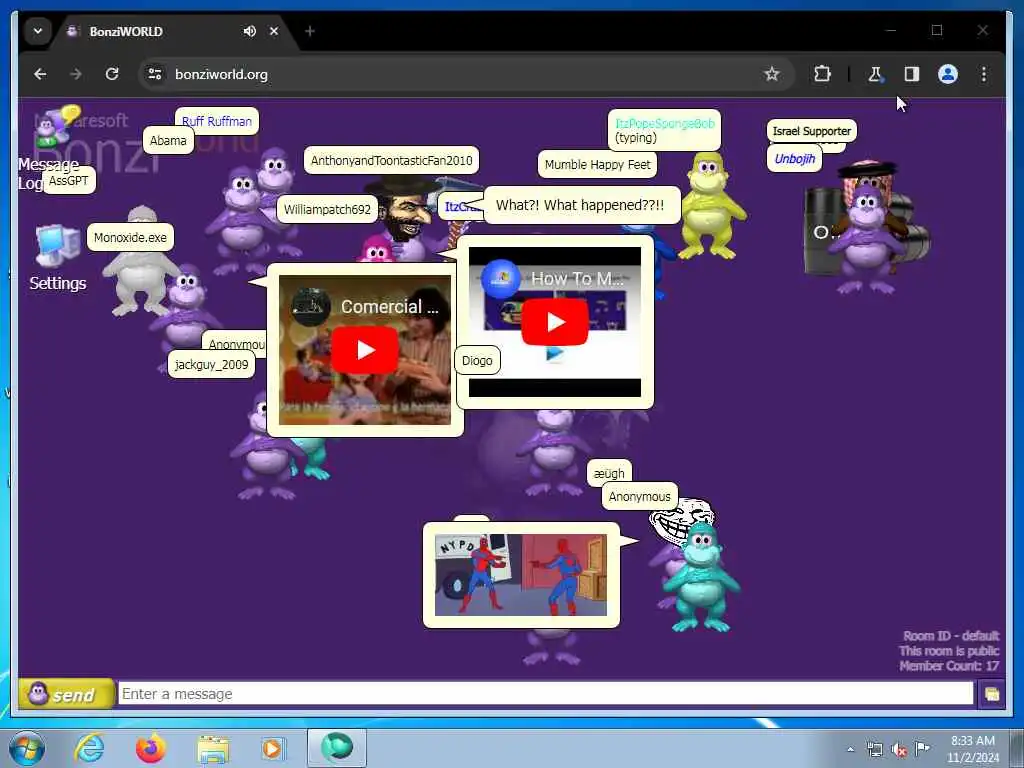Close the BonziWORLD tab
The width and height of the screenshot is (1024, 768).
coord(274,31)
